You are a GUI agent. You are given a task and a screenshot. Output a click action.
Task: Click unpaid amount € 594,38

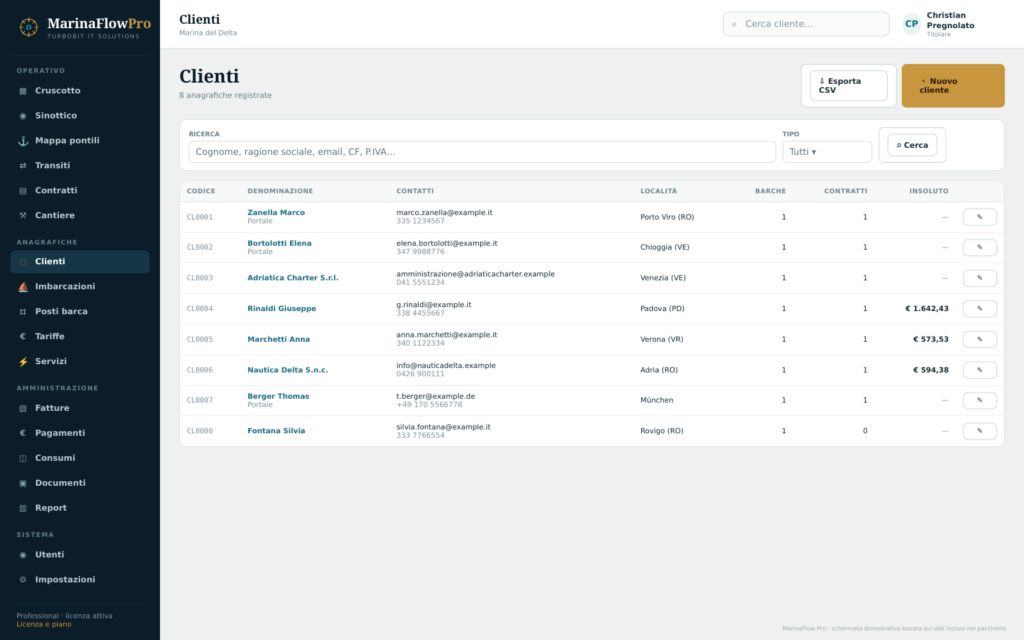pos(931,370)
